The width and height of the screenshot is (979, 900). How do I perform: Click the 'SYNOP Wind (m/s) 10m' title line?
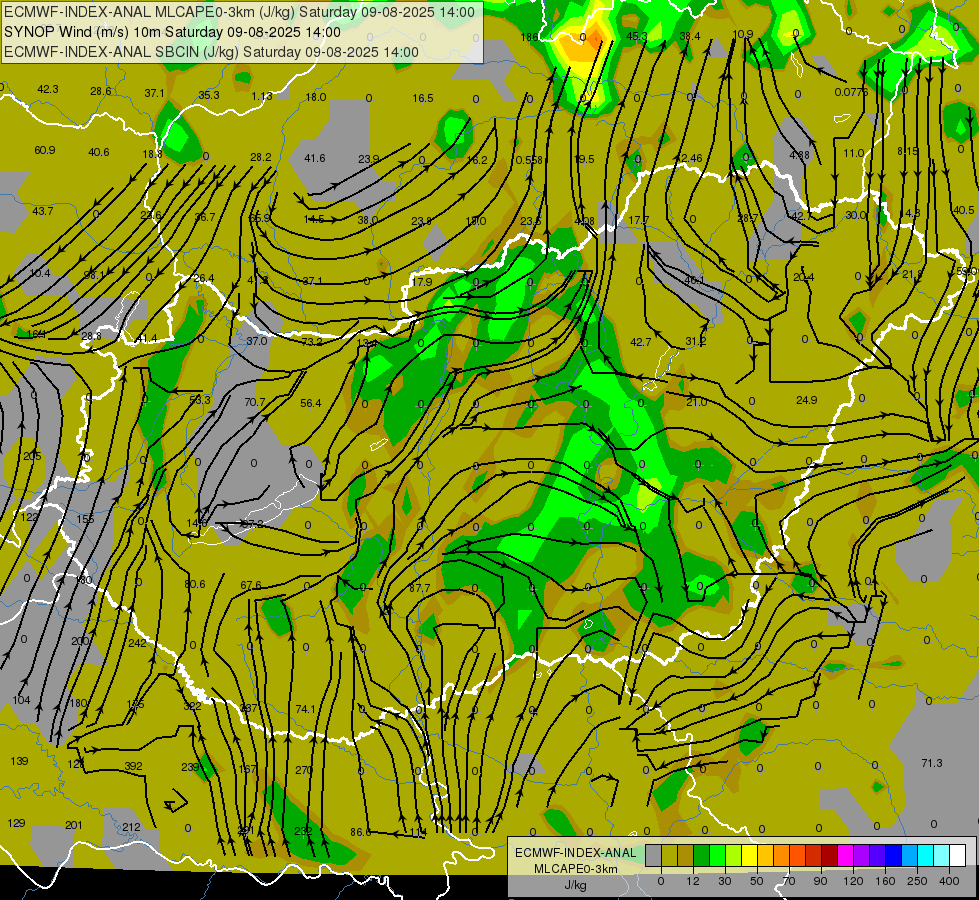(x=82, y=32)
